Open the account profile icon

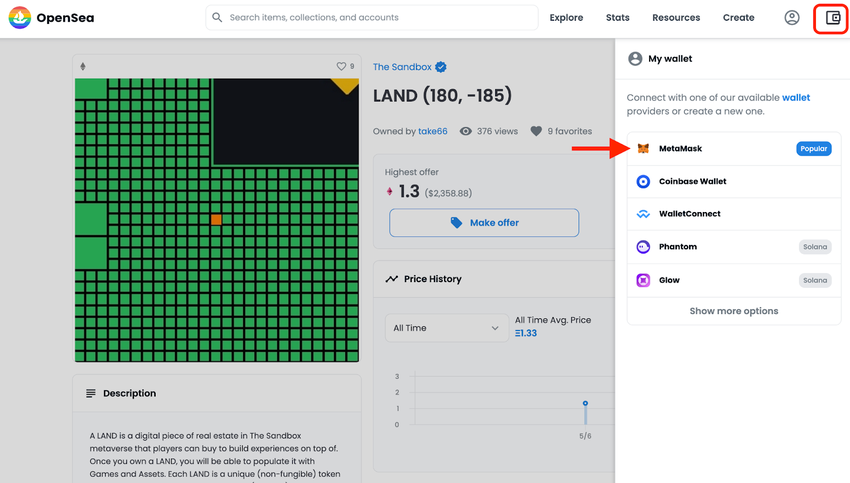[x=791, y=18]
